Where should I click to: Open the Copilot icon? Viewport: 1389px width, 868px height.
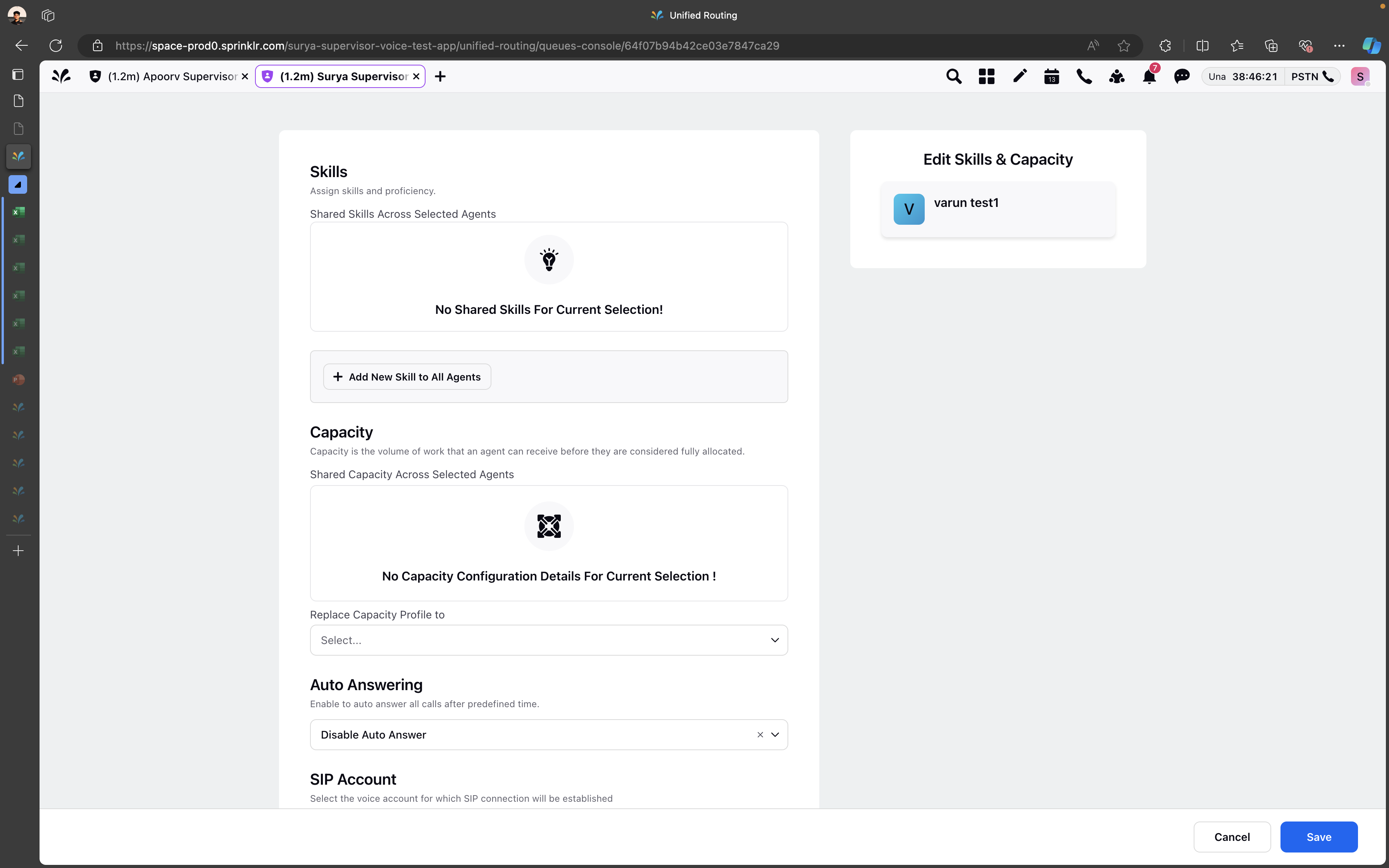pos(1371,45)
